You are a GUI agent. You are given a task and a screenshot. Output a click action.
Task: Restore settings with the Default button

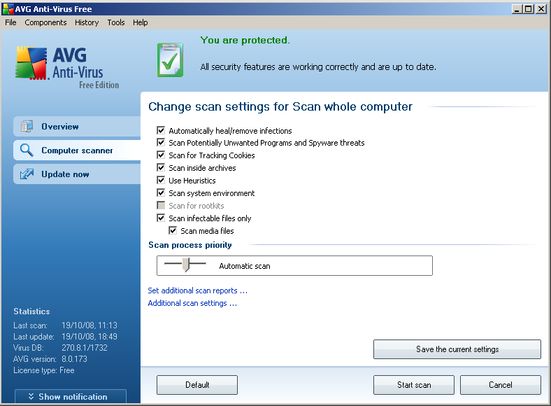click(x=197, y=385)
